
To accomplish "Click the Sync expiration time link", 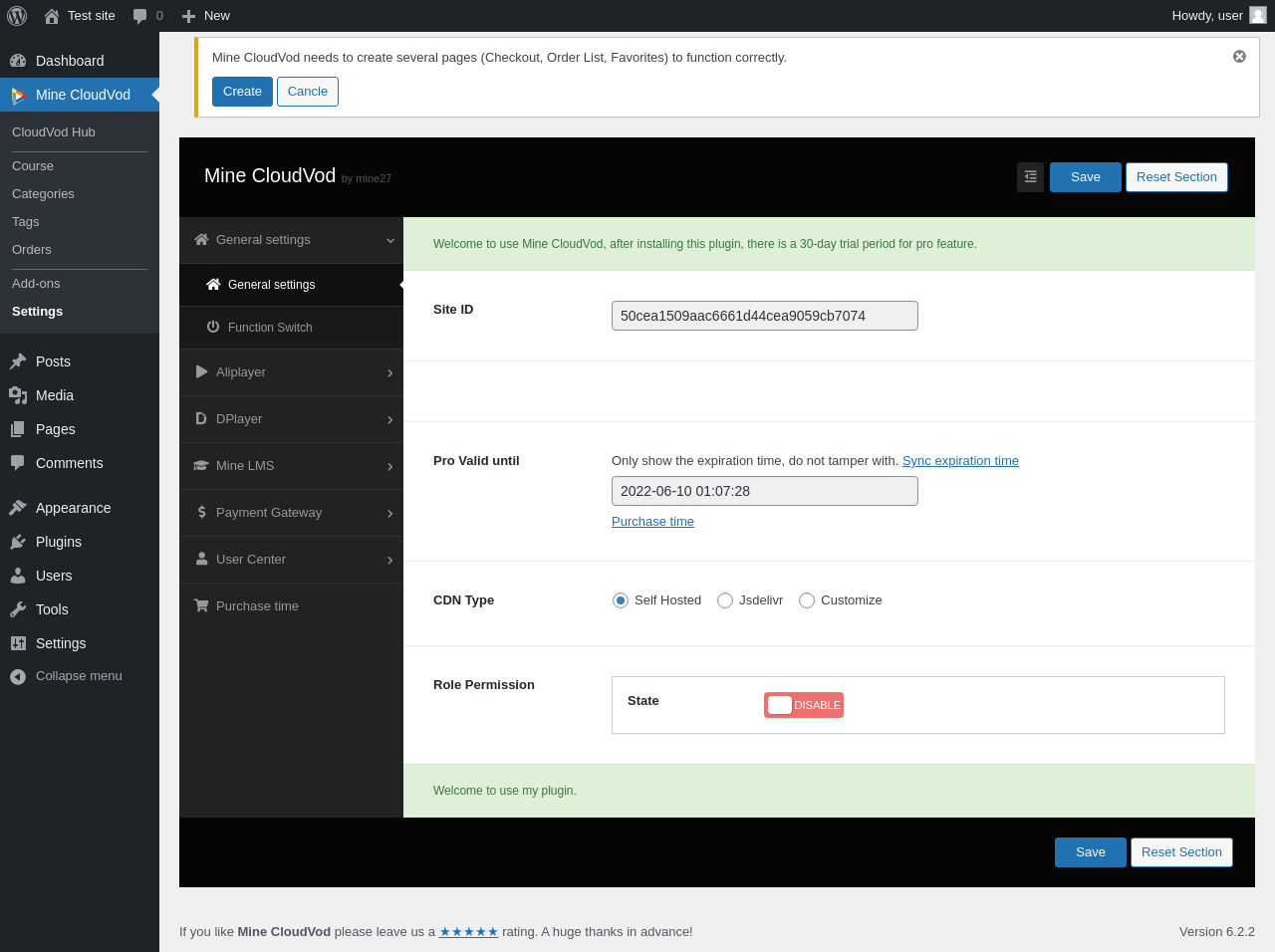I will coord(960,461).
